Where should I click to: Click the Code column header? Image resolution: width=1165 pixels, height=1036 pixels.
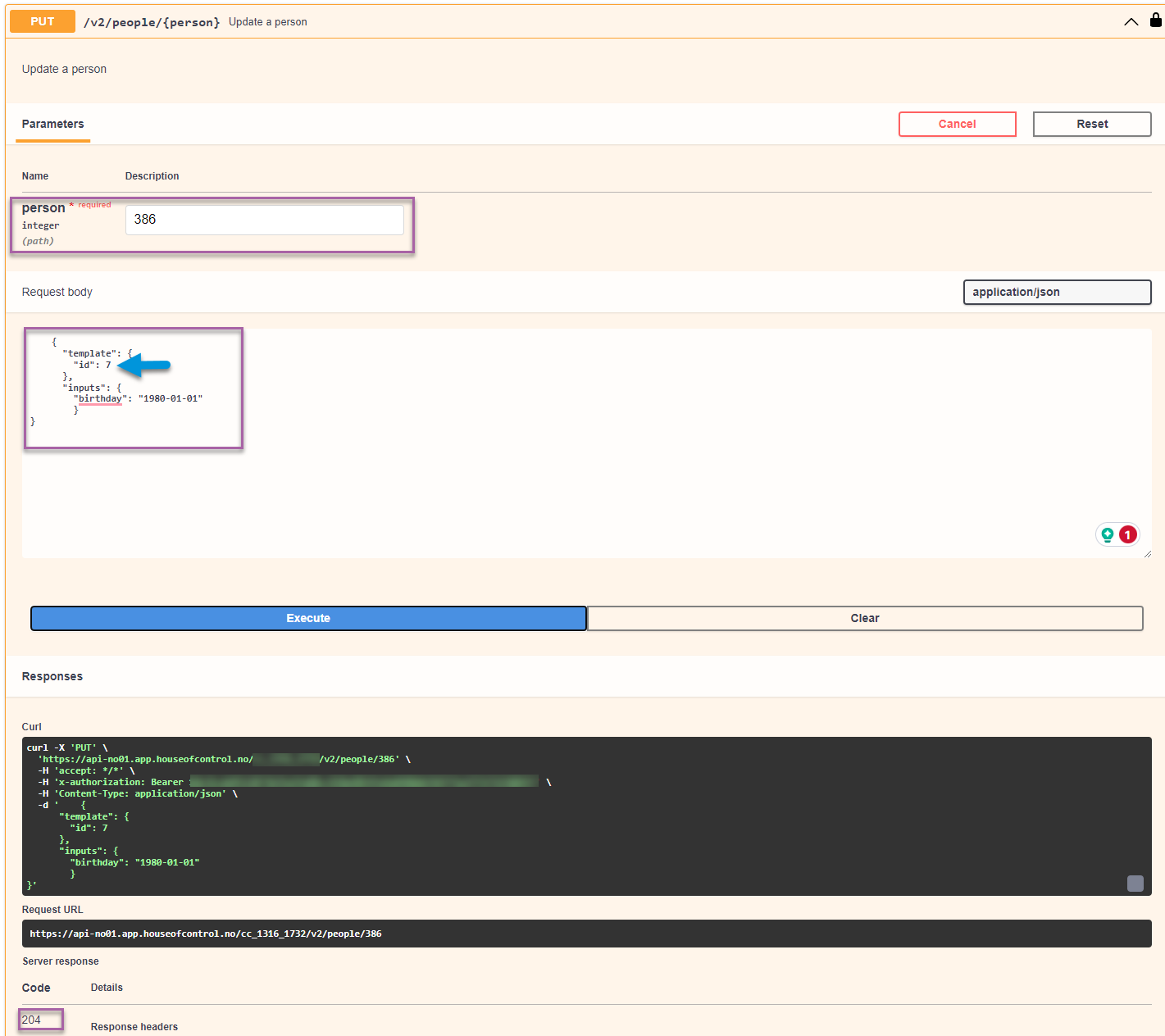click(x=36, y=988)
